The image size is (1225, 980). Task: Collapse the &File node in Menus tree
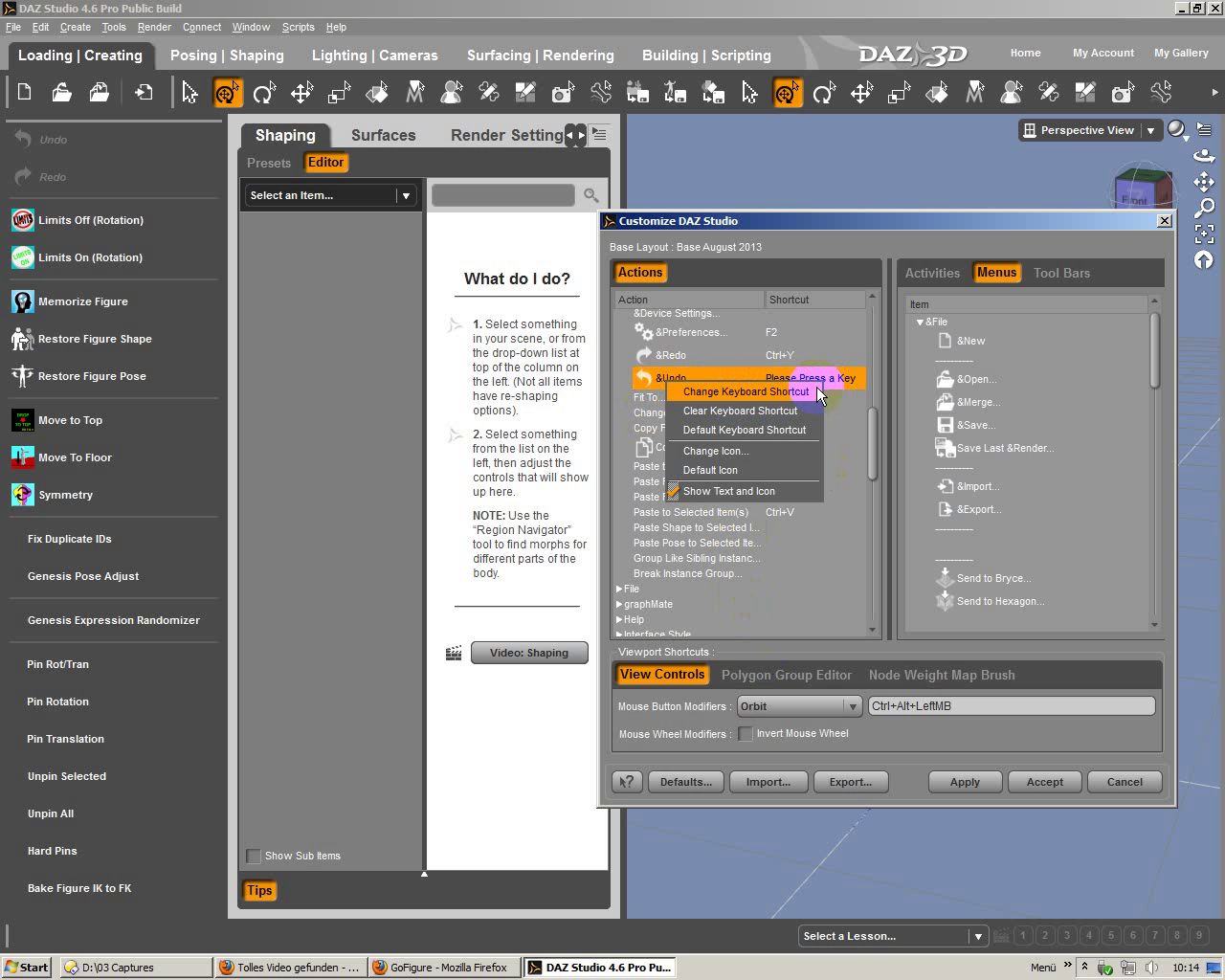[x=920, y=322]
